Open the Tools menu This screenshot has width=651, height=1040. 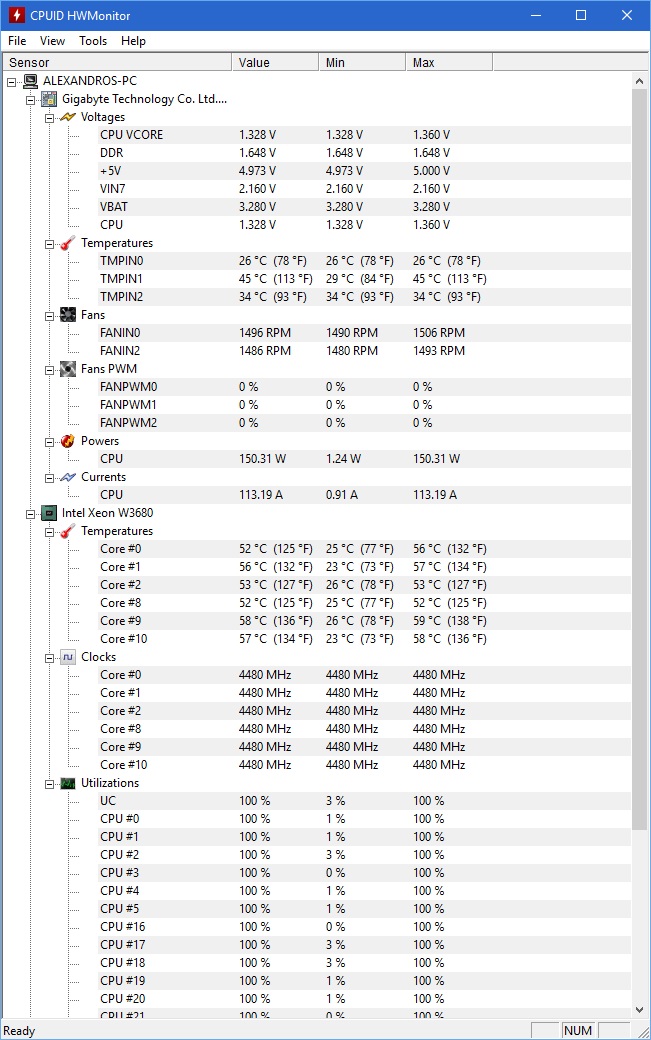(93, 40)
